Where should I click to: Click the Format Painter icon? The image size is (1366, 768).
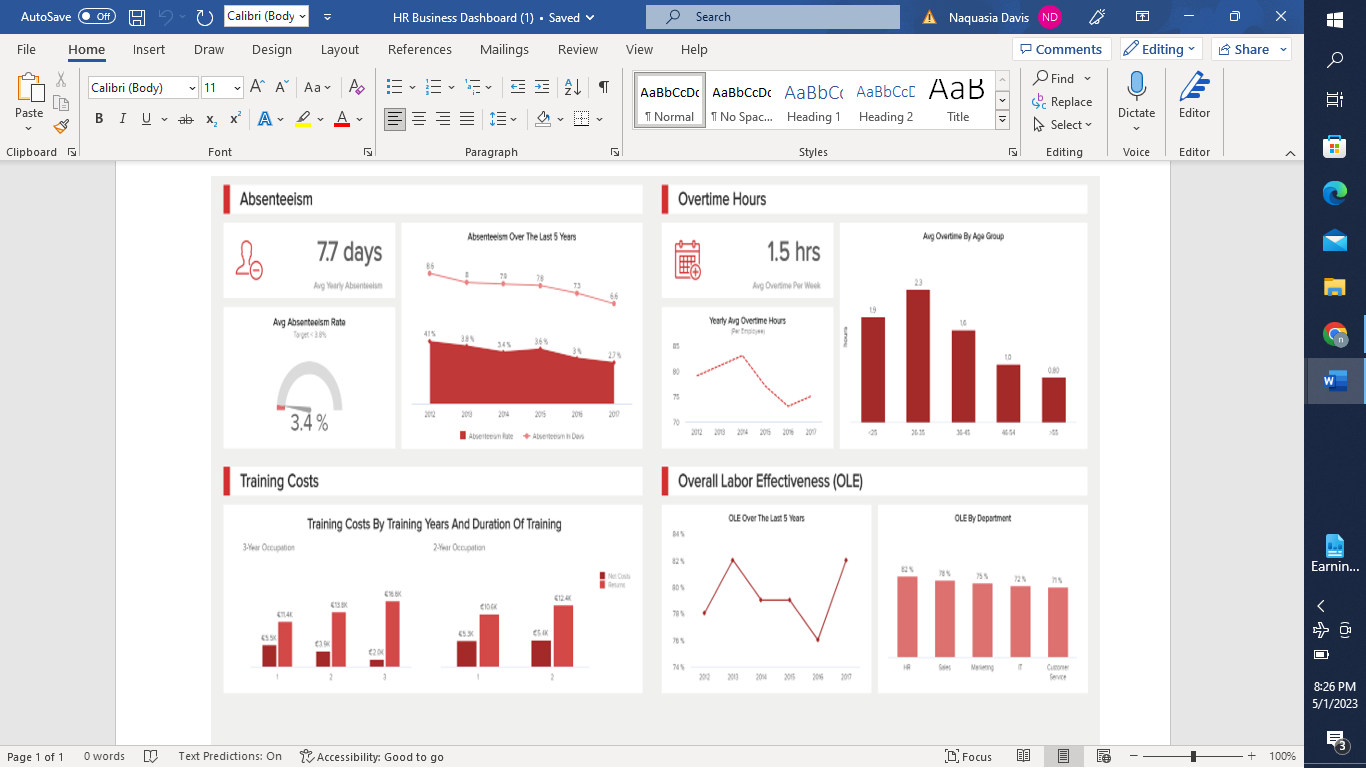(x=61, y=126)
